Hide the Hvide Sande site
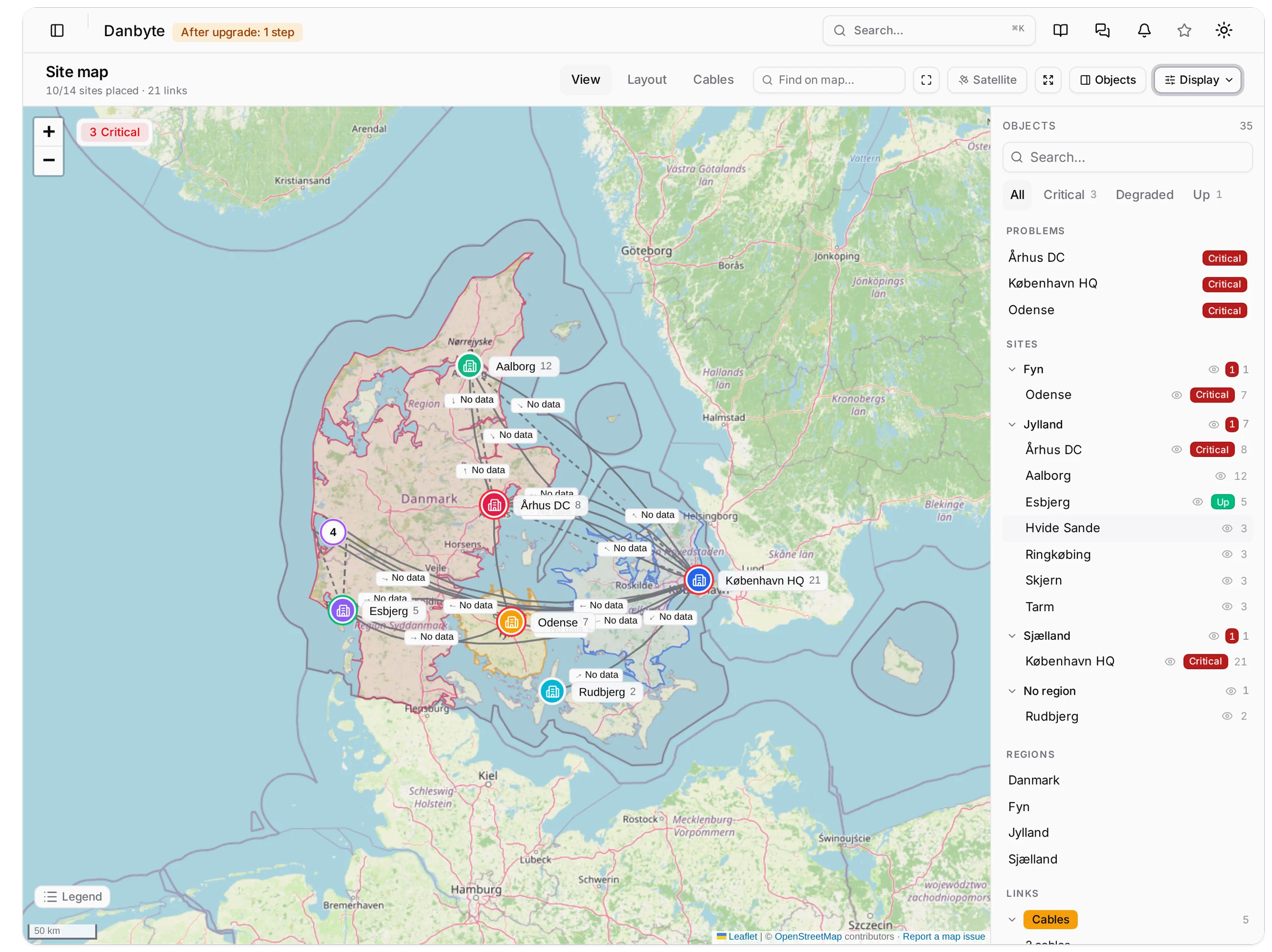The height and width of the screenshot is (952, 1272). click(x=1227, y=528)
